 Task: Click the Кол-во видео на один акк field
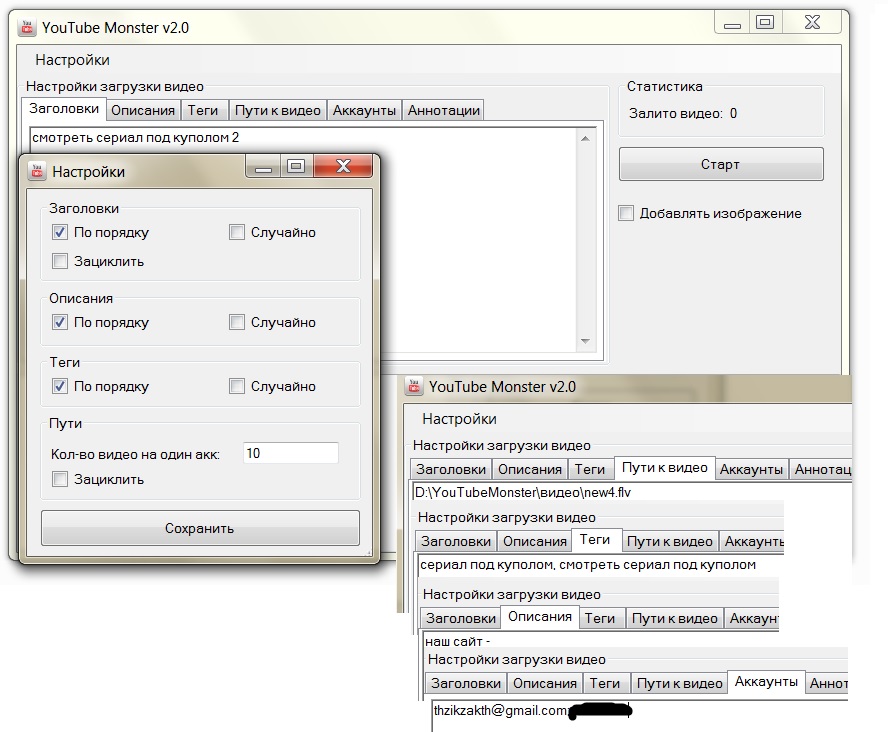(291, 453)
